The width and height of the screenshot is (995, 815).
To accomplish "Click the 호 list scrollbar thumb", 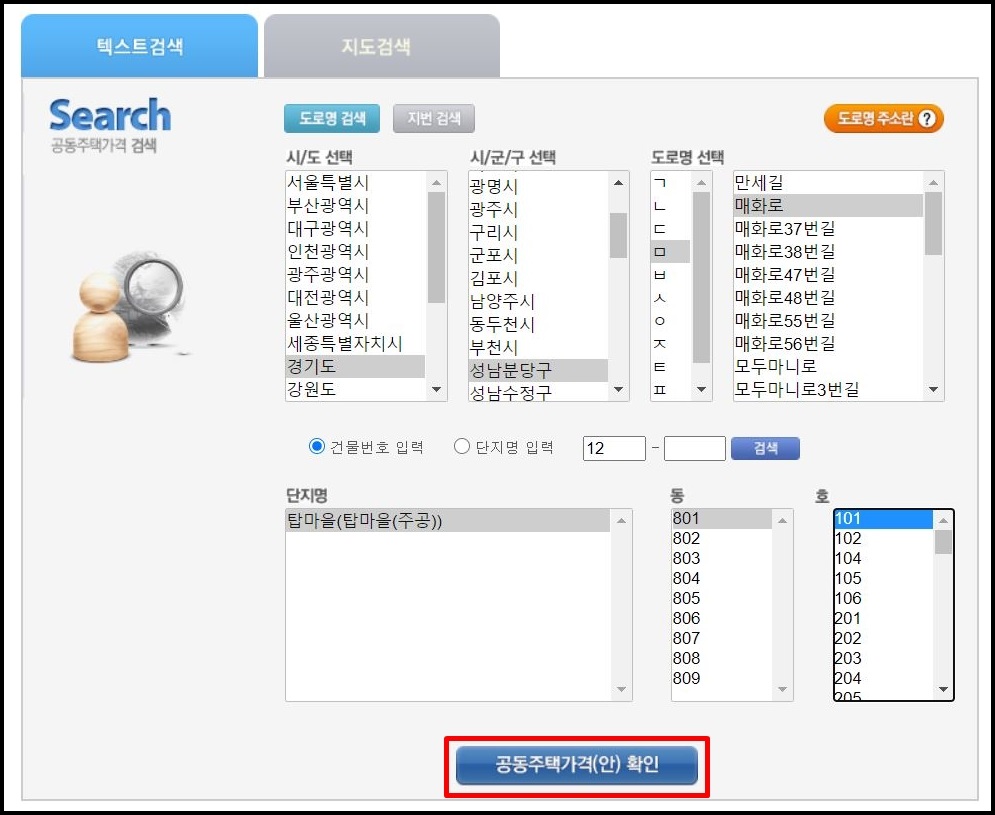I will click(944, 542).
